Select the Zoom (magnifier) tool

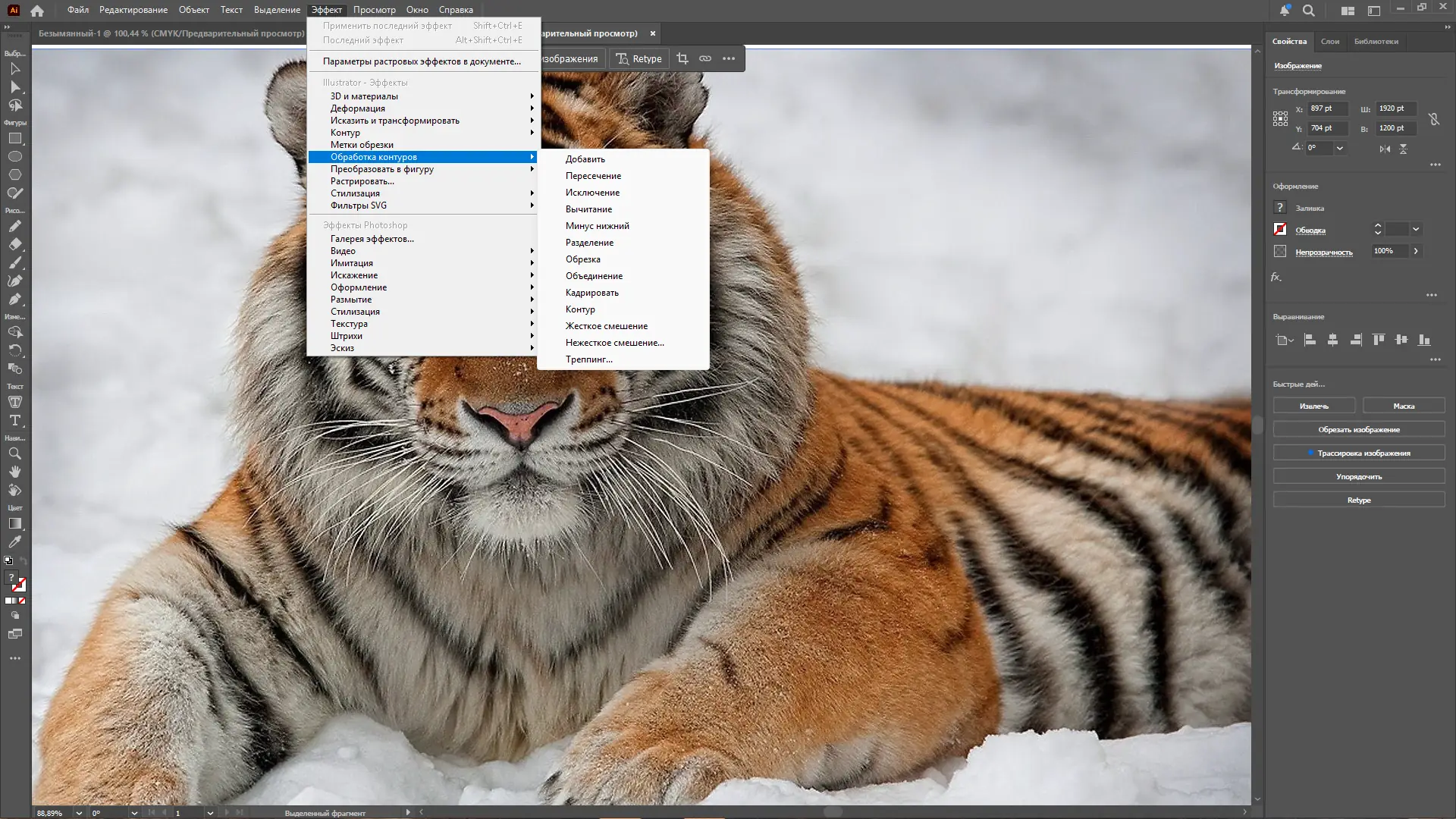[x=14, y=453]
